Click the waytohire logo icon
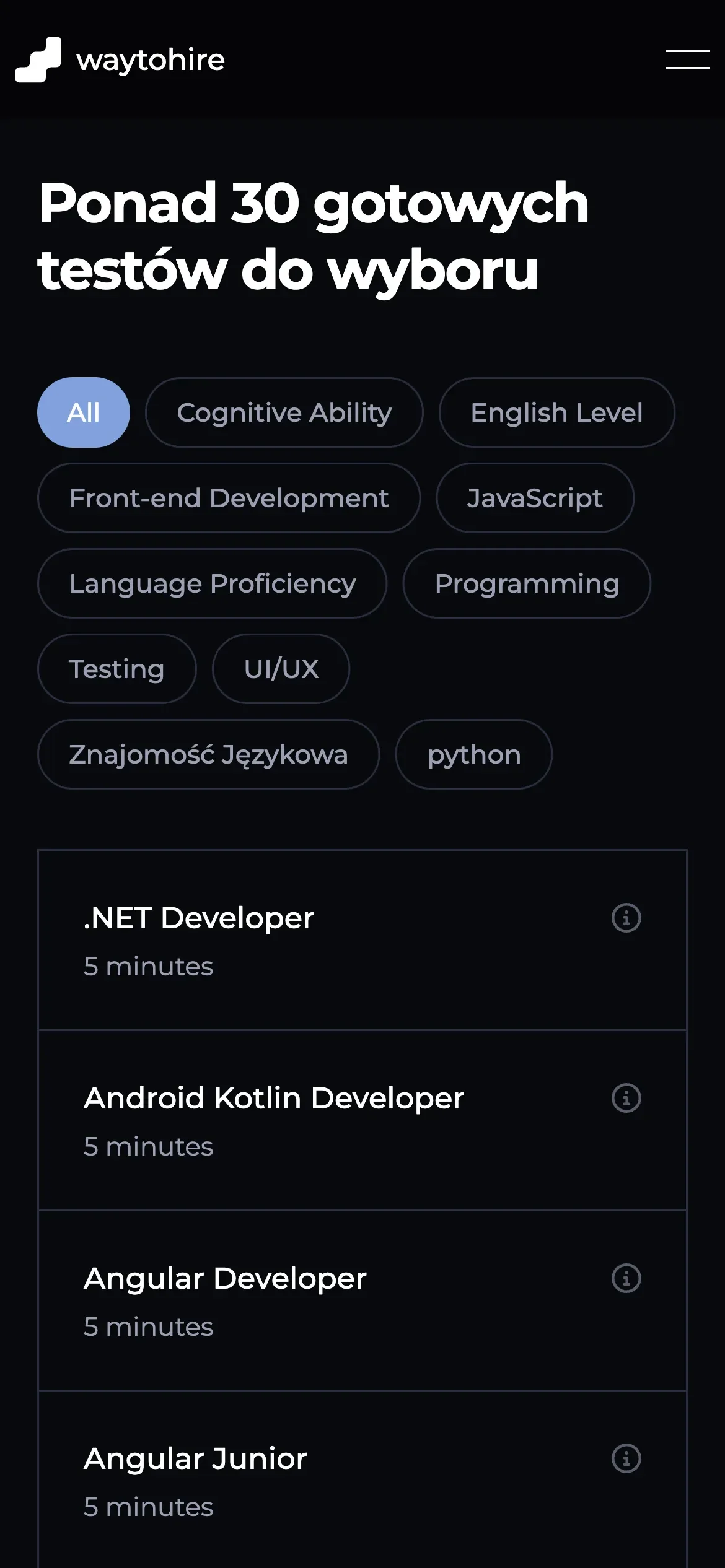 38,59
